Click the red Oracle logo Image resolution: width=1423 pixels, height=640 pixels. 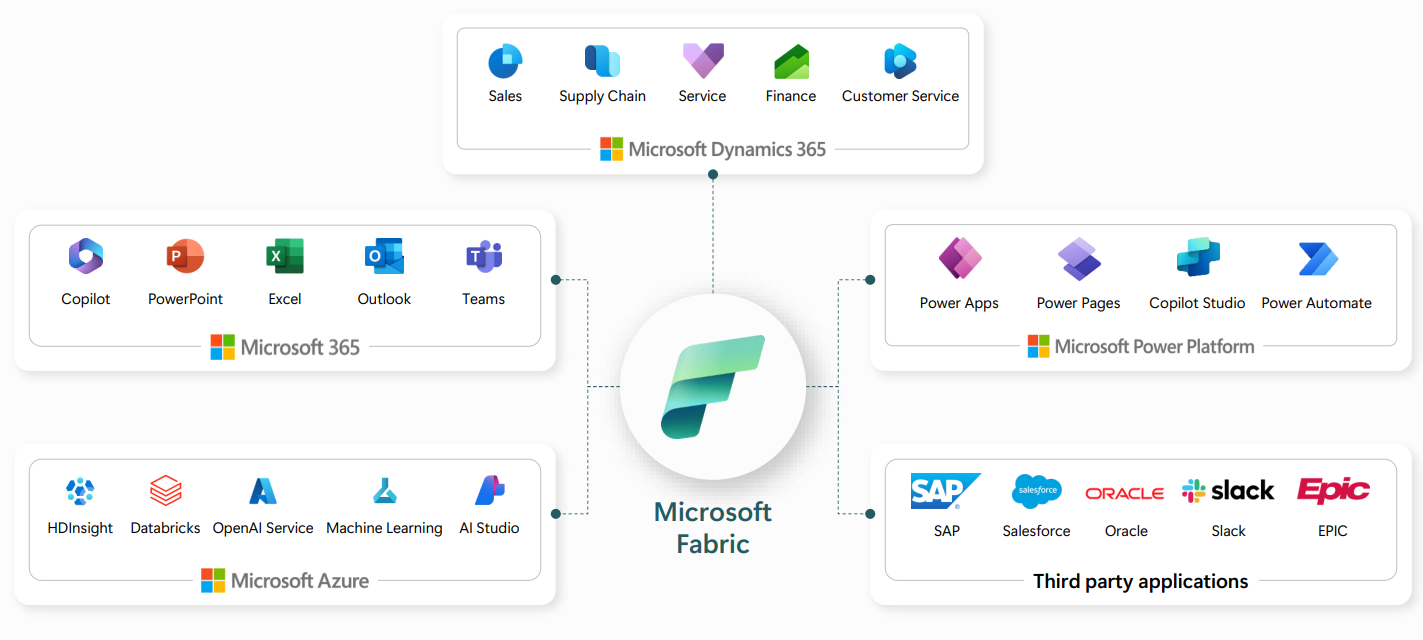[1125, 493]
